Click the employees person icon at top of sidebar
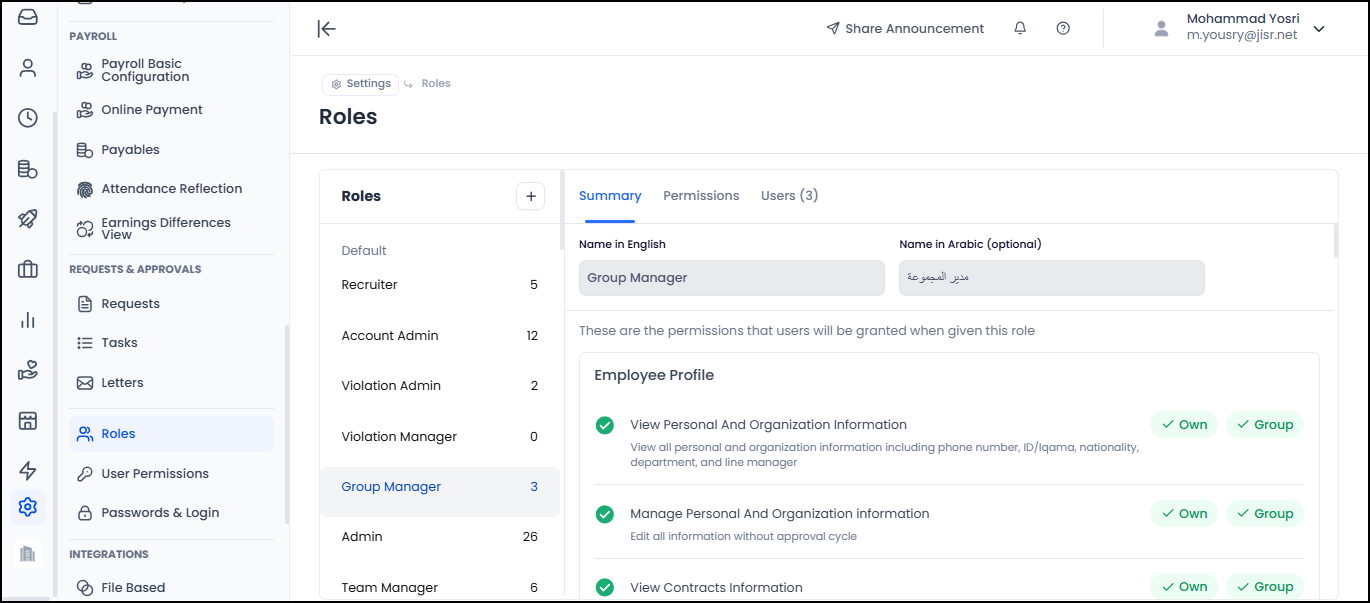 point(28,67)
